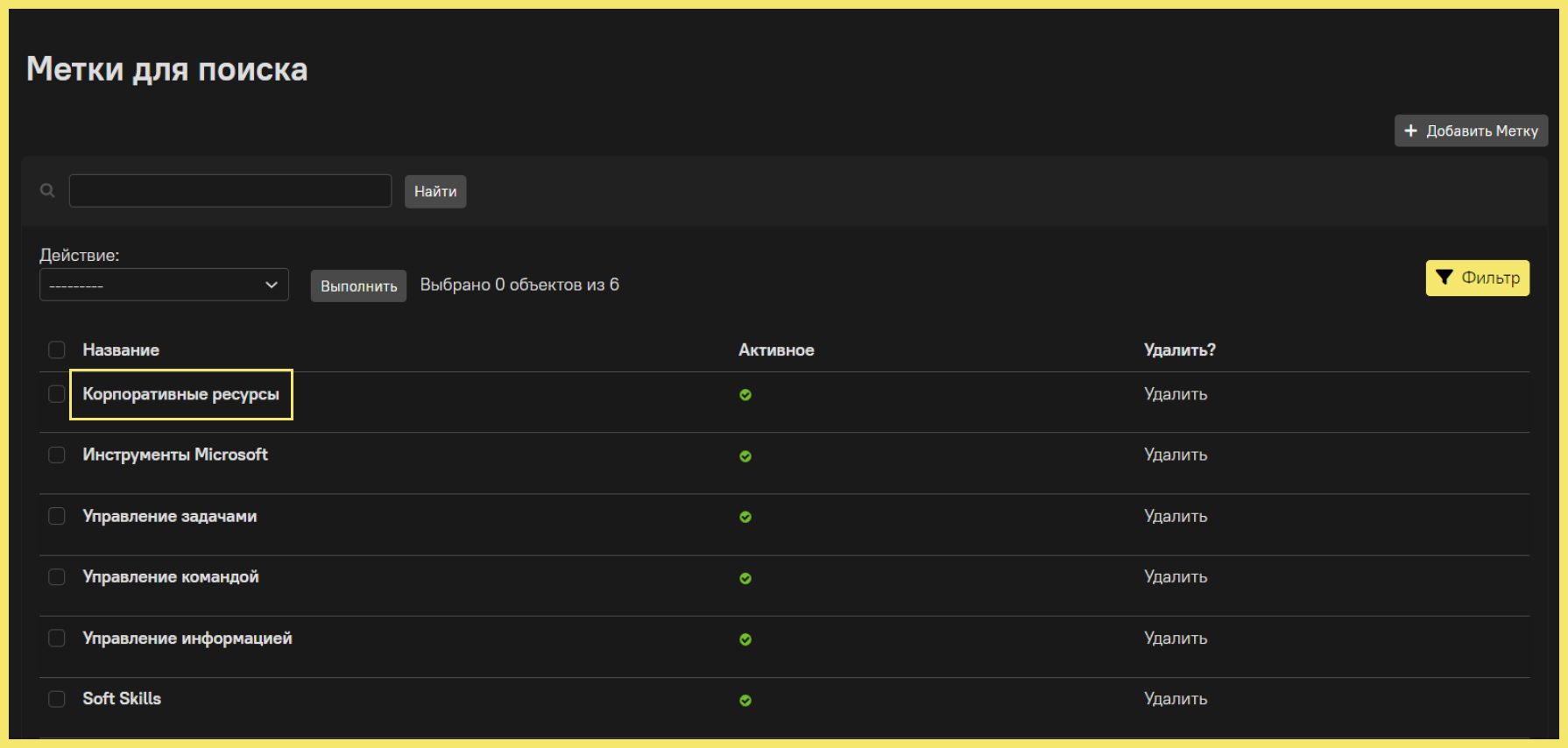Sort by the Название column header
Screen dimensions: 1568x748
coord(121,349)
